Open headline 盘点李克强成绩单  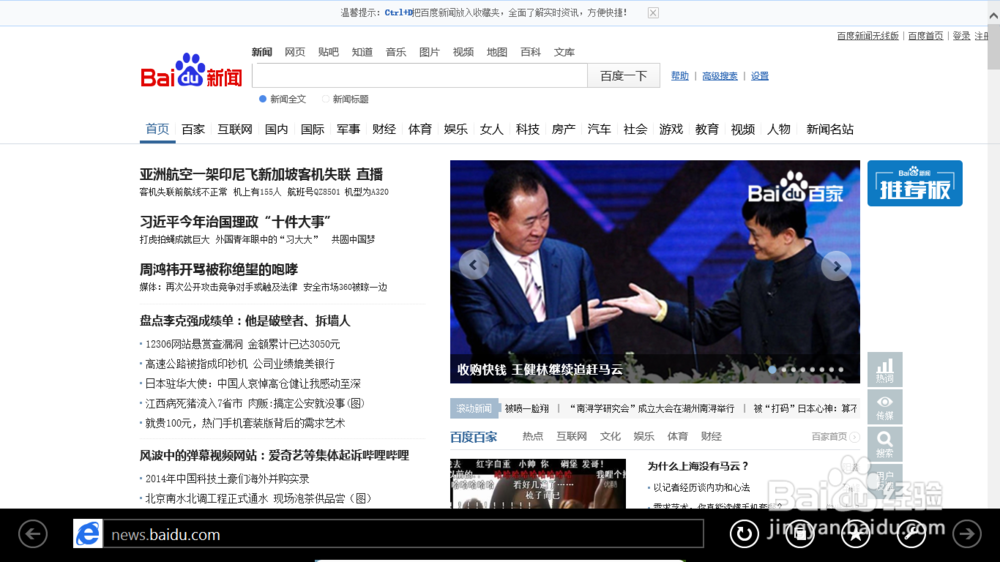(245, 321)
